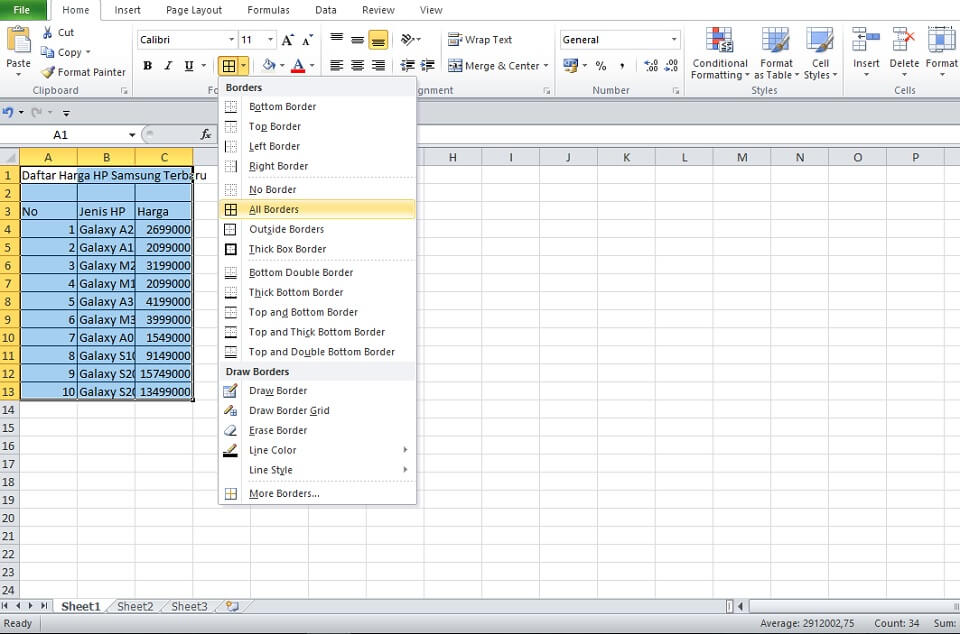Screen dimensions: 960x634
Task: Apply Percent Style formatting
Action: [x=601, y=65]
